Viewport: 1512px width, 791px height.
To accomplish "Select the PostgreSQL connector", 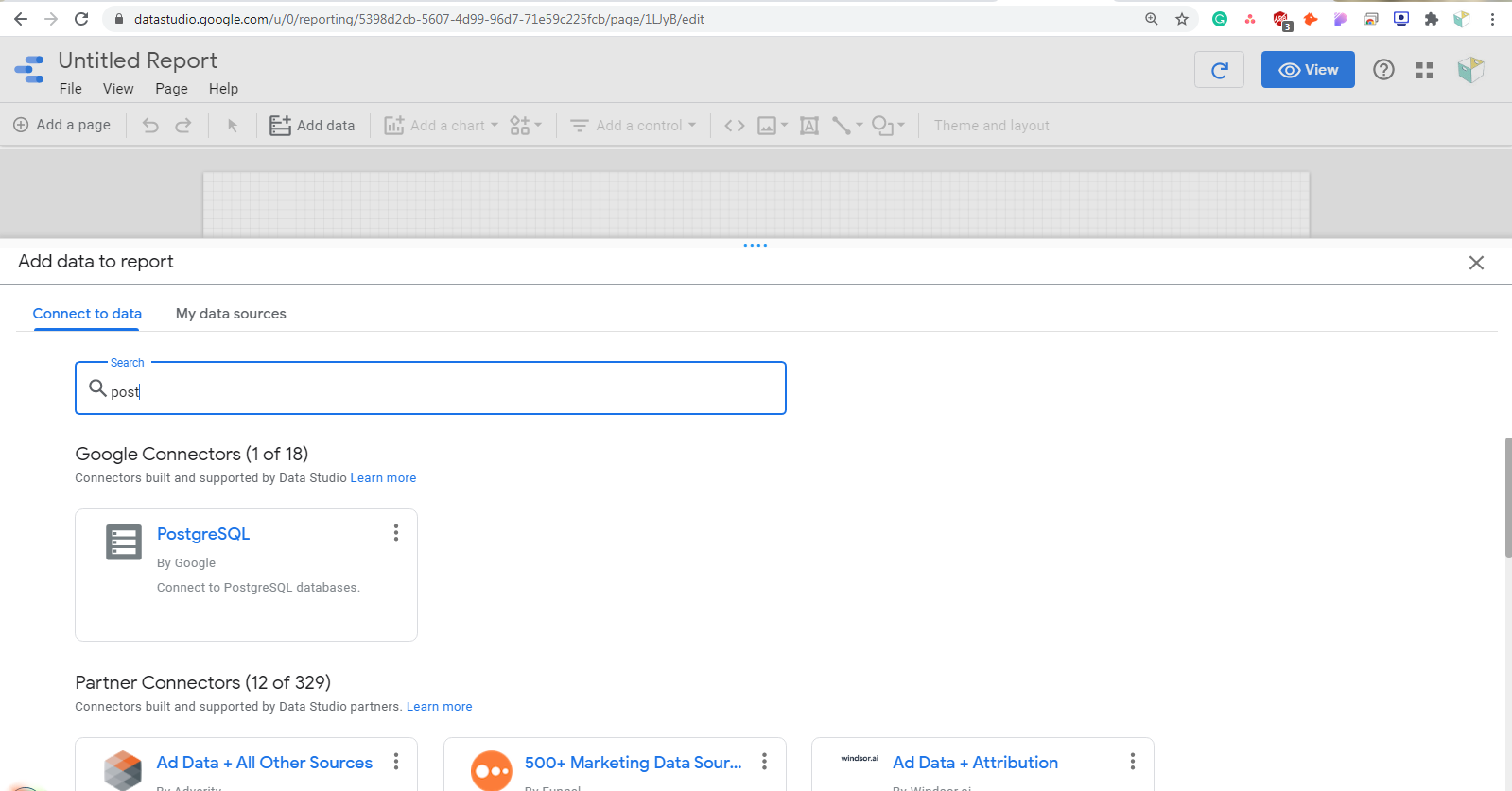I will 203,534.
